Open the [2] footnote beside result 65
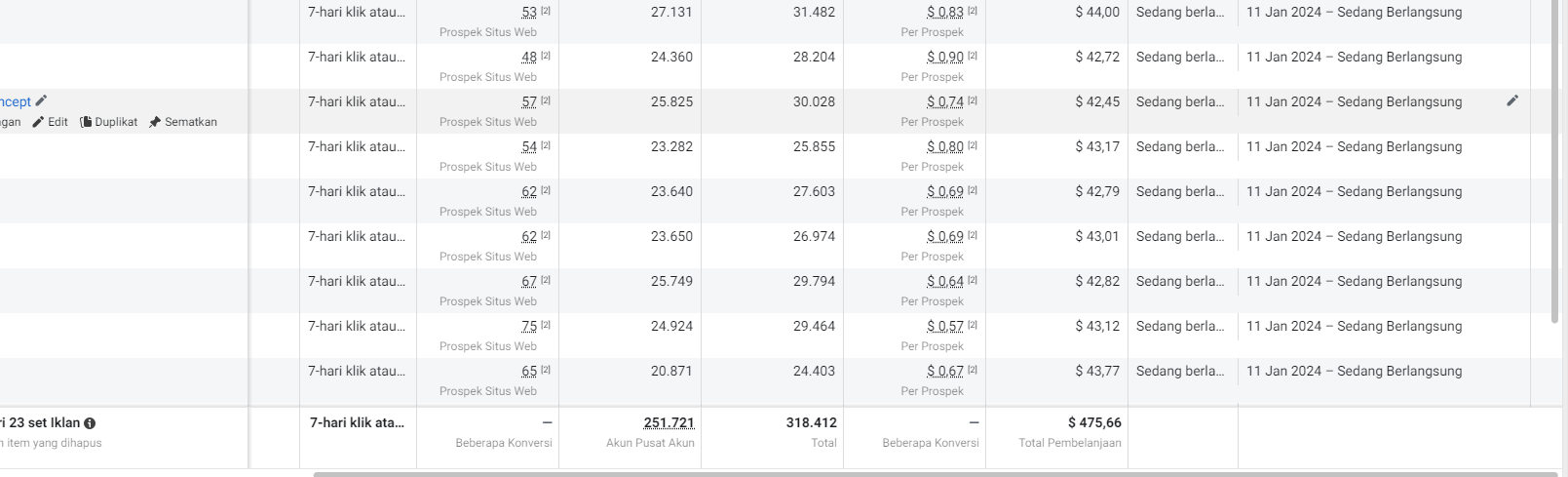Image resolution: width=1568 pixels, height=477 pixels. pyautogui.click(x=546, y=370)
